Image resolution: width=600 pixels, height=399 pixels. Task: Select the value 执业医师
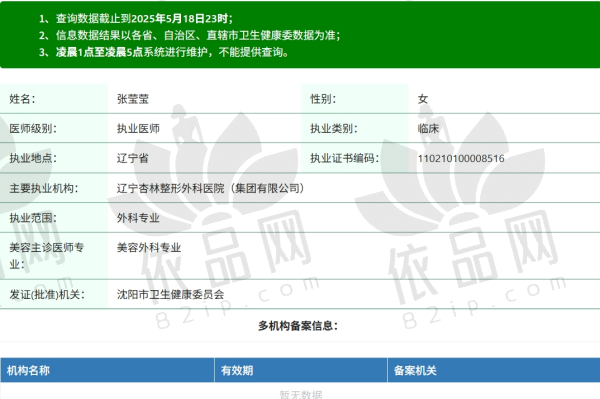(138, 129)
